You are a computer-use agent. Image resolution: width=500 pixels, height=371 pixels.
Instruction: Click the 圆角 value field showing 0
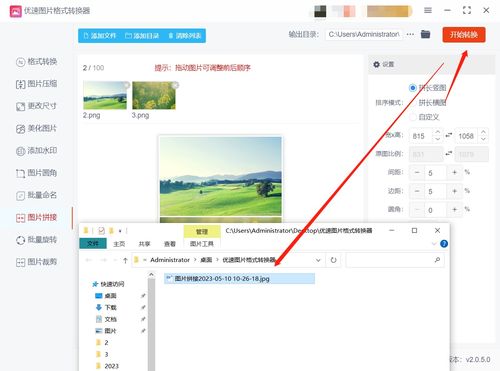click(435, 210)
